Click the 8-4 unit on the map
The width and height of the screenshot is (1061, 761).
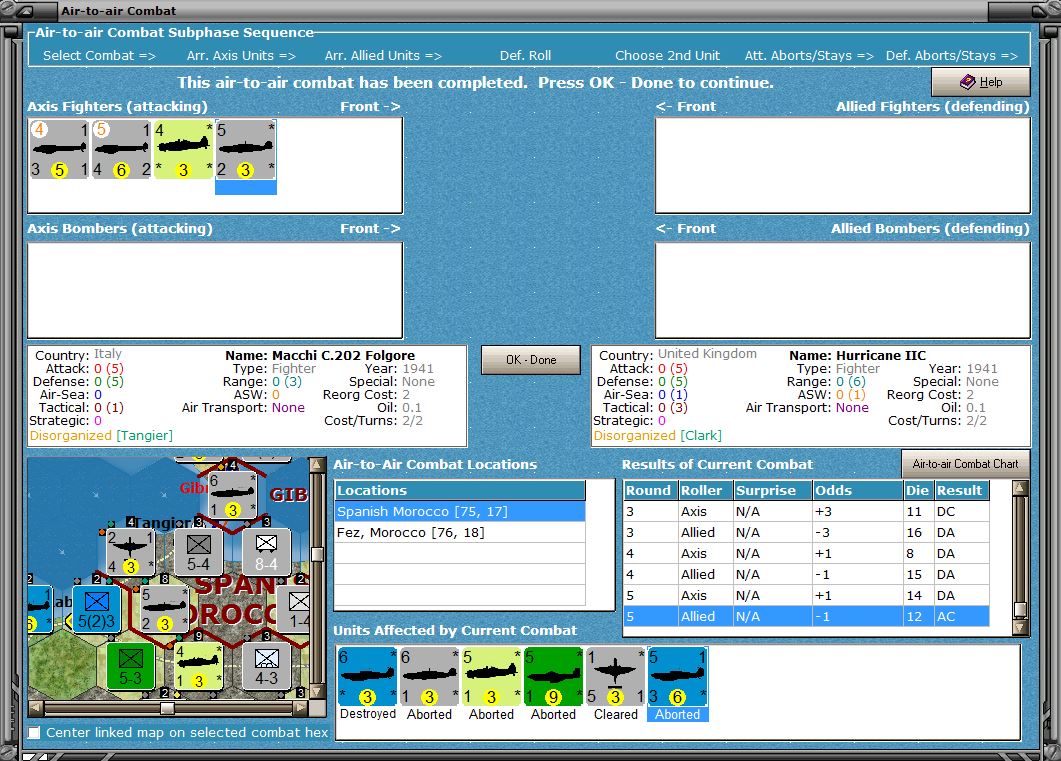266,552
